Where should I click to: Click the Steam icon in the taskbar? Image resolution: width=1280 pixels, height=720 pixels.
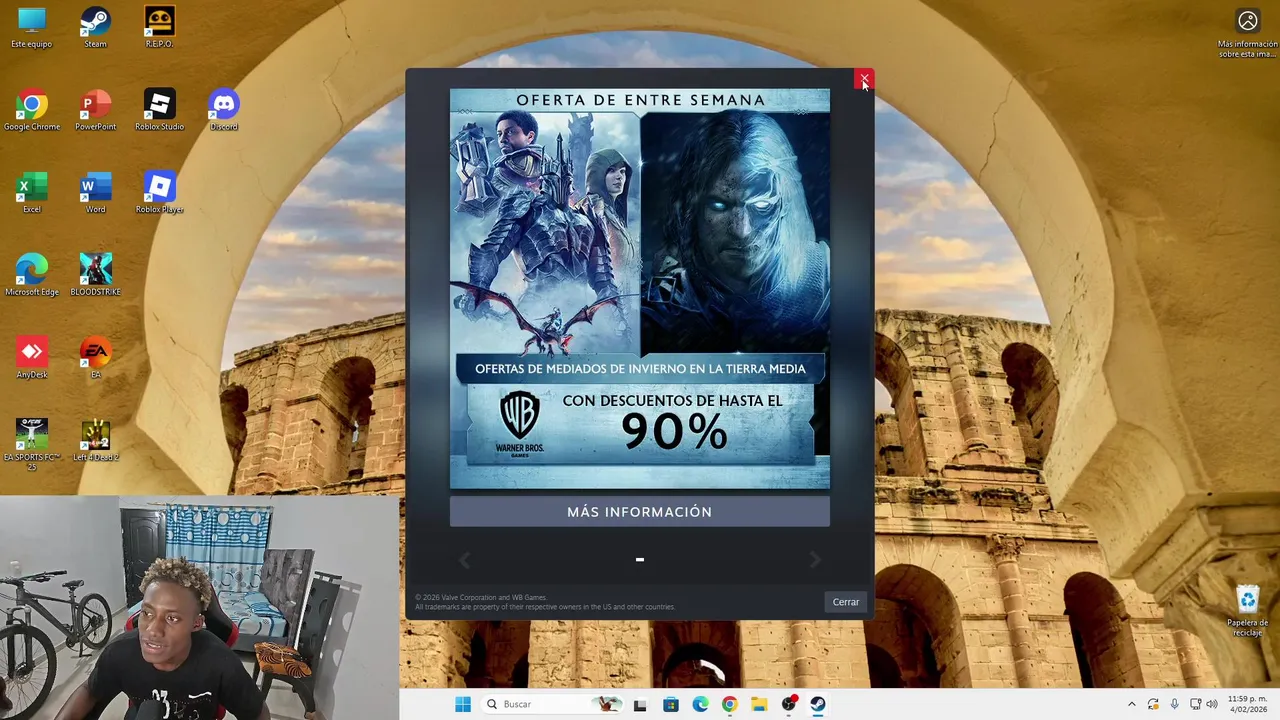(818, 704)
